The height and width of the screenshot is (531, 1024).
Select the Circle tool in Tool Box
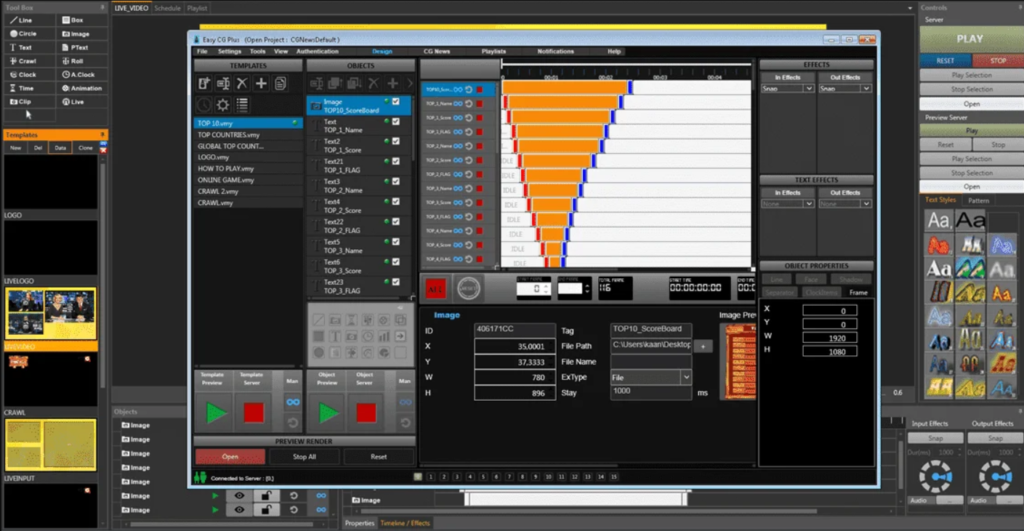click(x=27, y=33)
